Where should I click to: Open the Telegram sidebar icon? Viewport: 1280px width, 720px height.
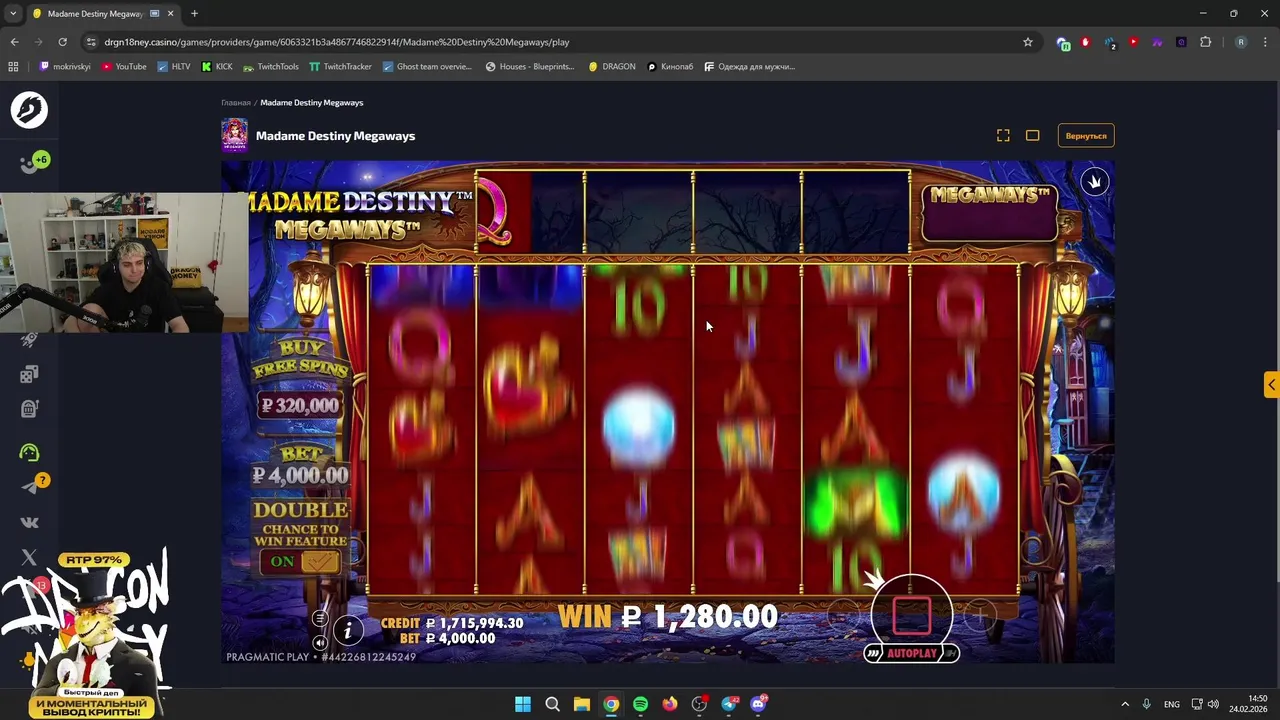pyautogui.click(x=31, y=486)
